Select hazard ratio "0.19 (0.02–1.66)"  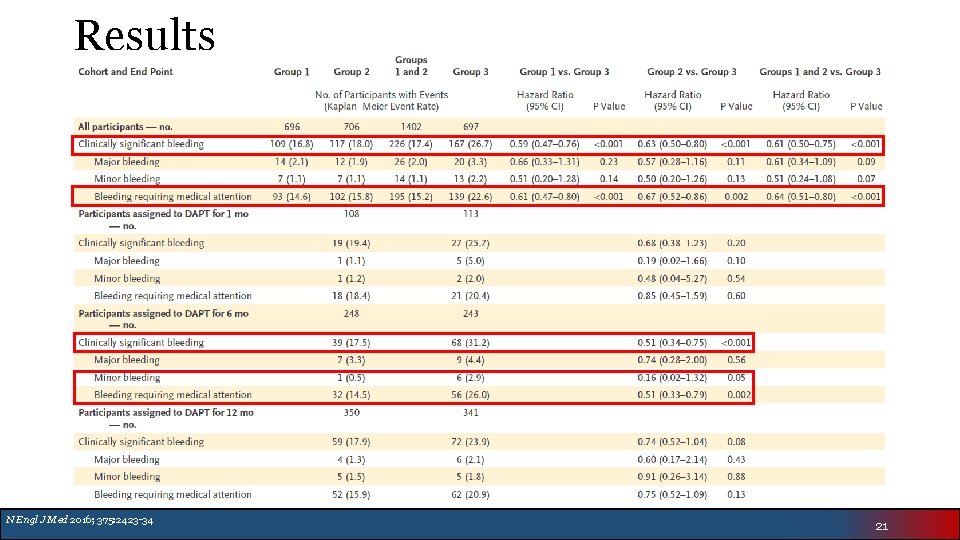(x=672, y=261)
